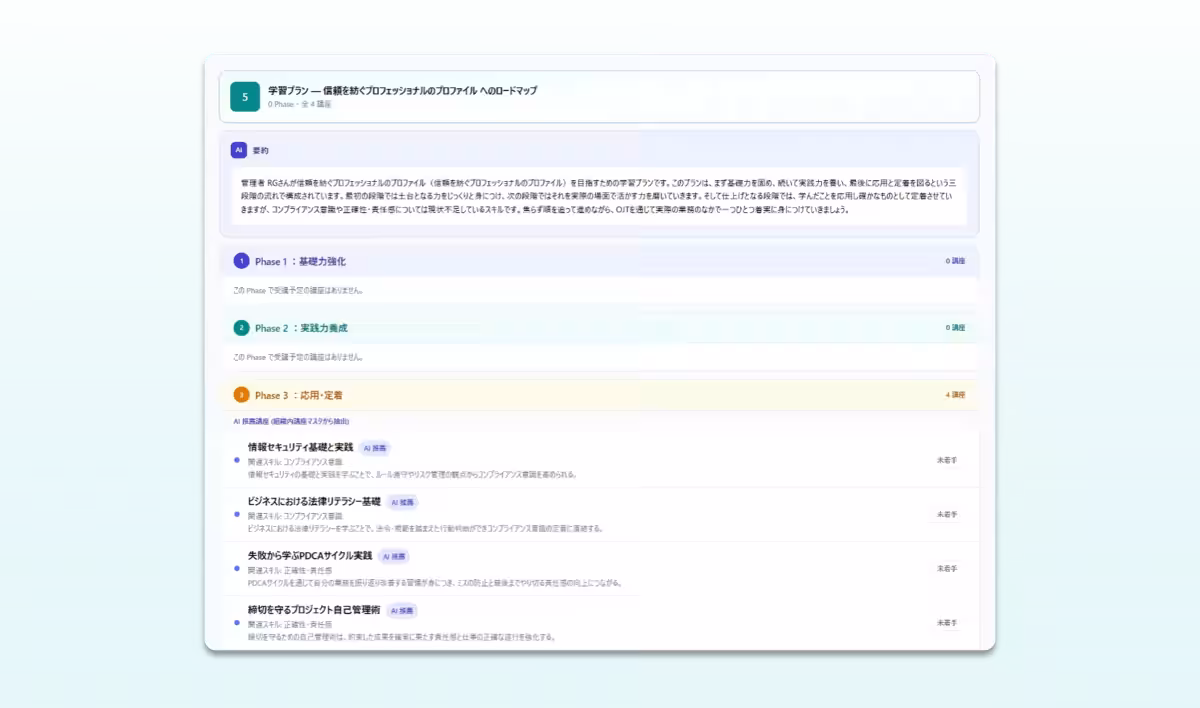Click AI 推薦 badge on 情報セキュリティ基礎と実践
The width and height of the screenshot is (1200, 708).
tap(375, 448)
